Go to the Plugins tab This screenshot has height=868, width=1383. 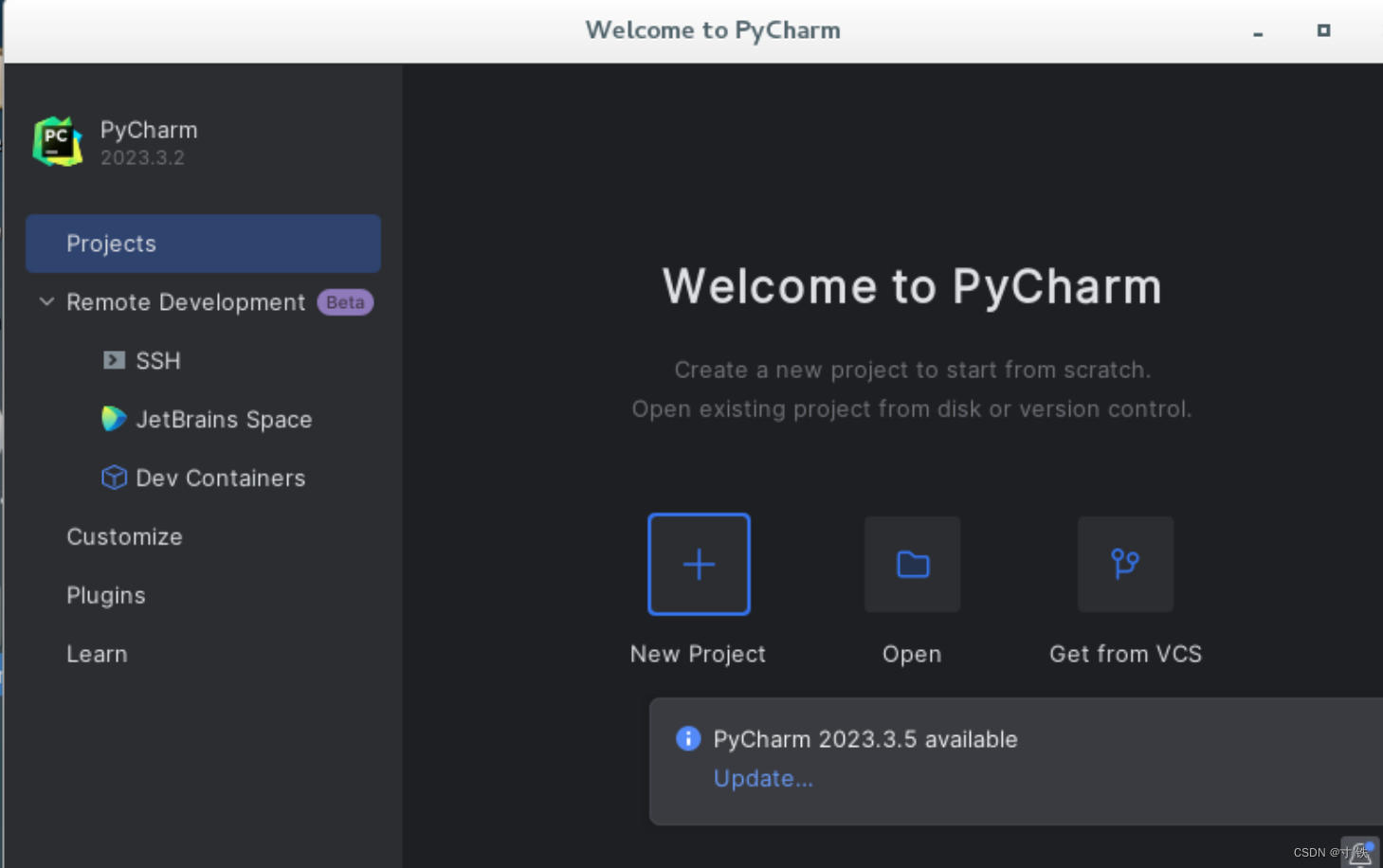tap(106, 595)
